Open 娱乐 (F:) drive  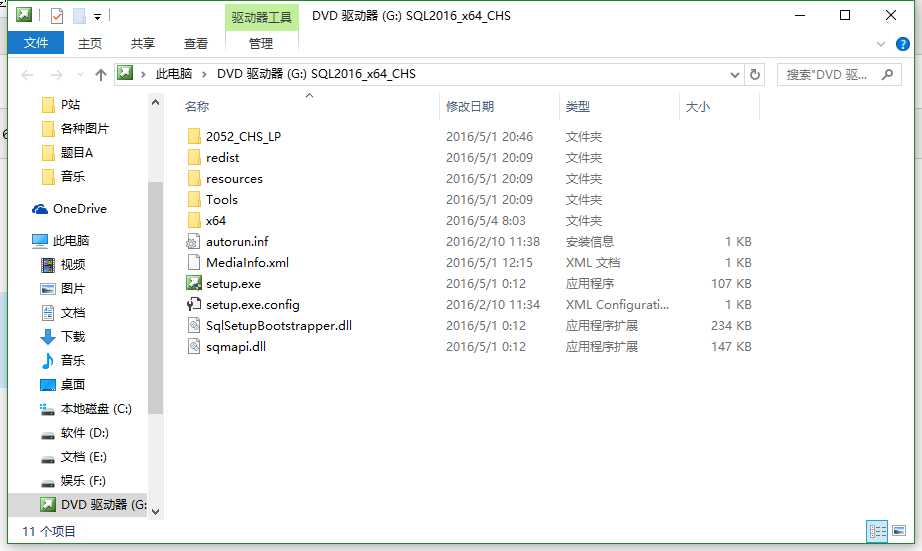(x=83, y=481)
